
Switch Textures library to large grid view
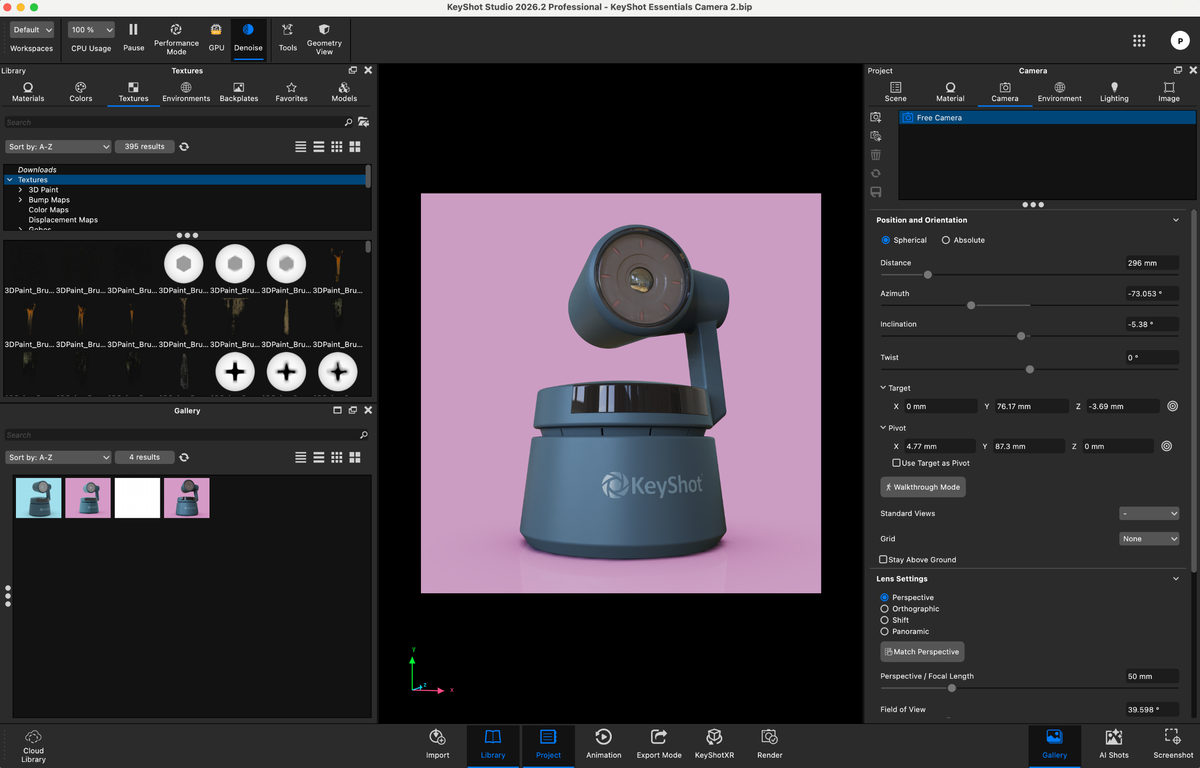(x=355, y=147)
